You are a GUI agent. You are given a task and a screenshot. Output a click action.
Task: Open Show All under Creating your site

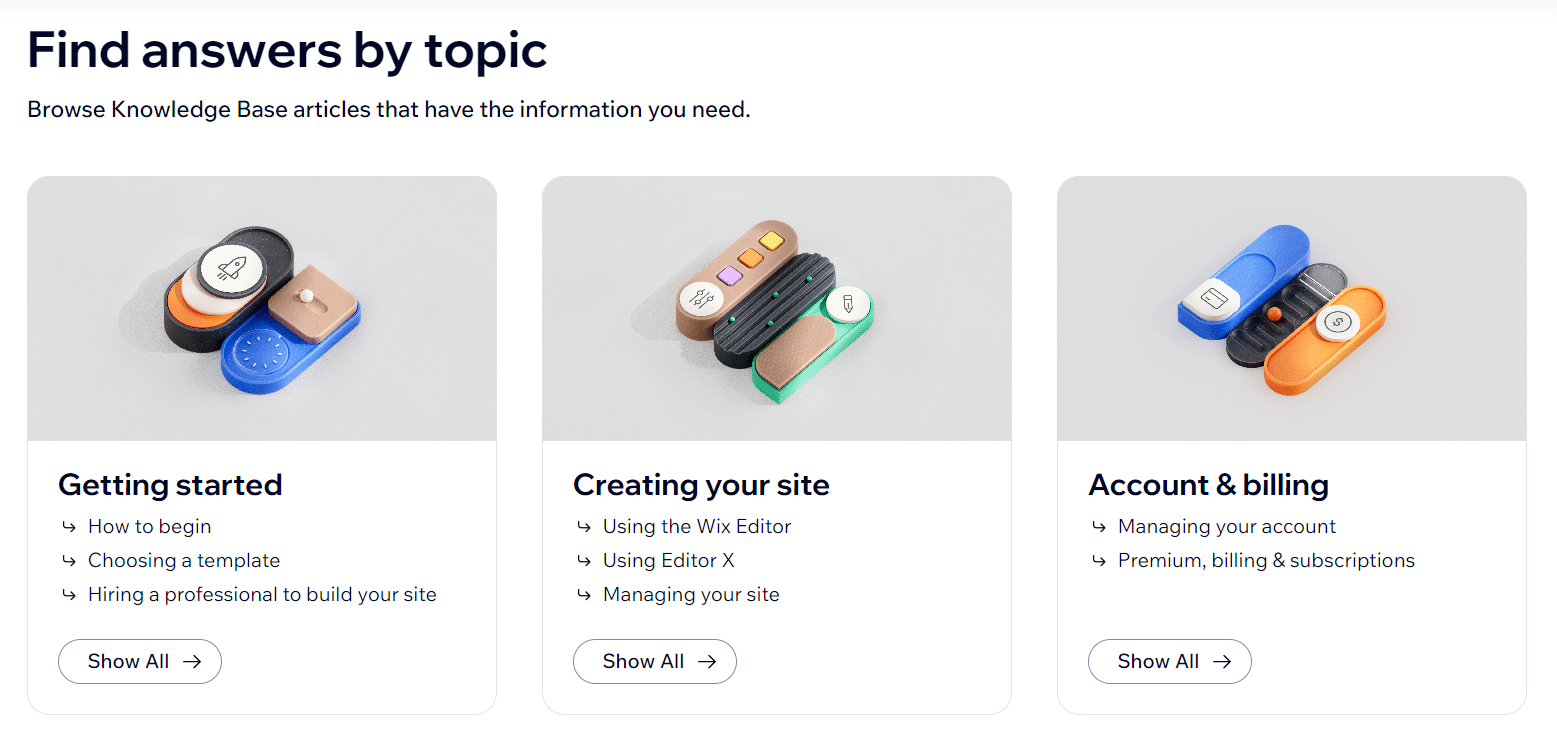pos(655,661)
